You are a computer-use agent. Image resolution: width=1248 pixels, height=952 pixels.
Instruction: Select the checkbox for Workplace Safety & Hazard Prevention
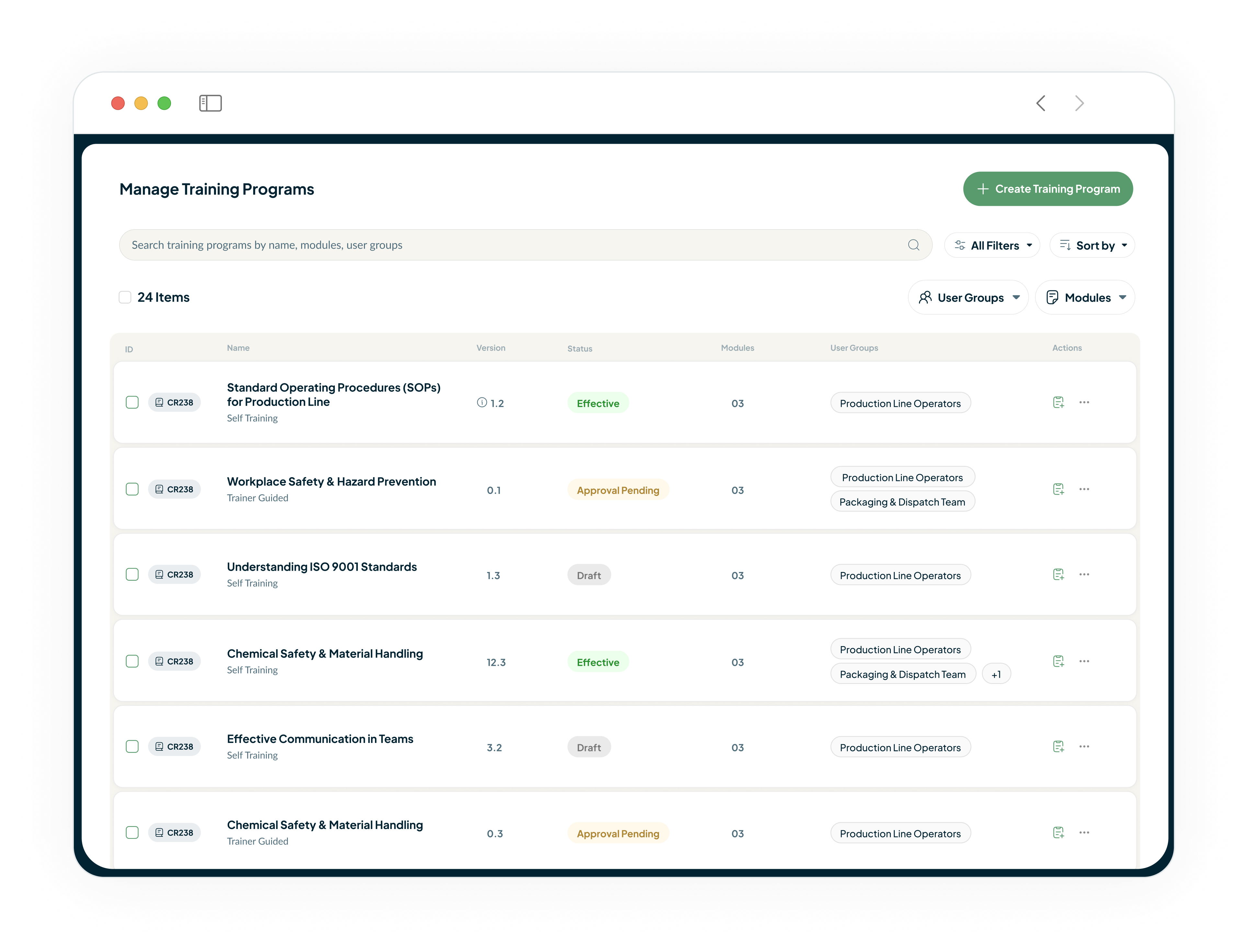tap(132, 488)
